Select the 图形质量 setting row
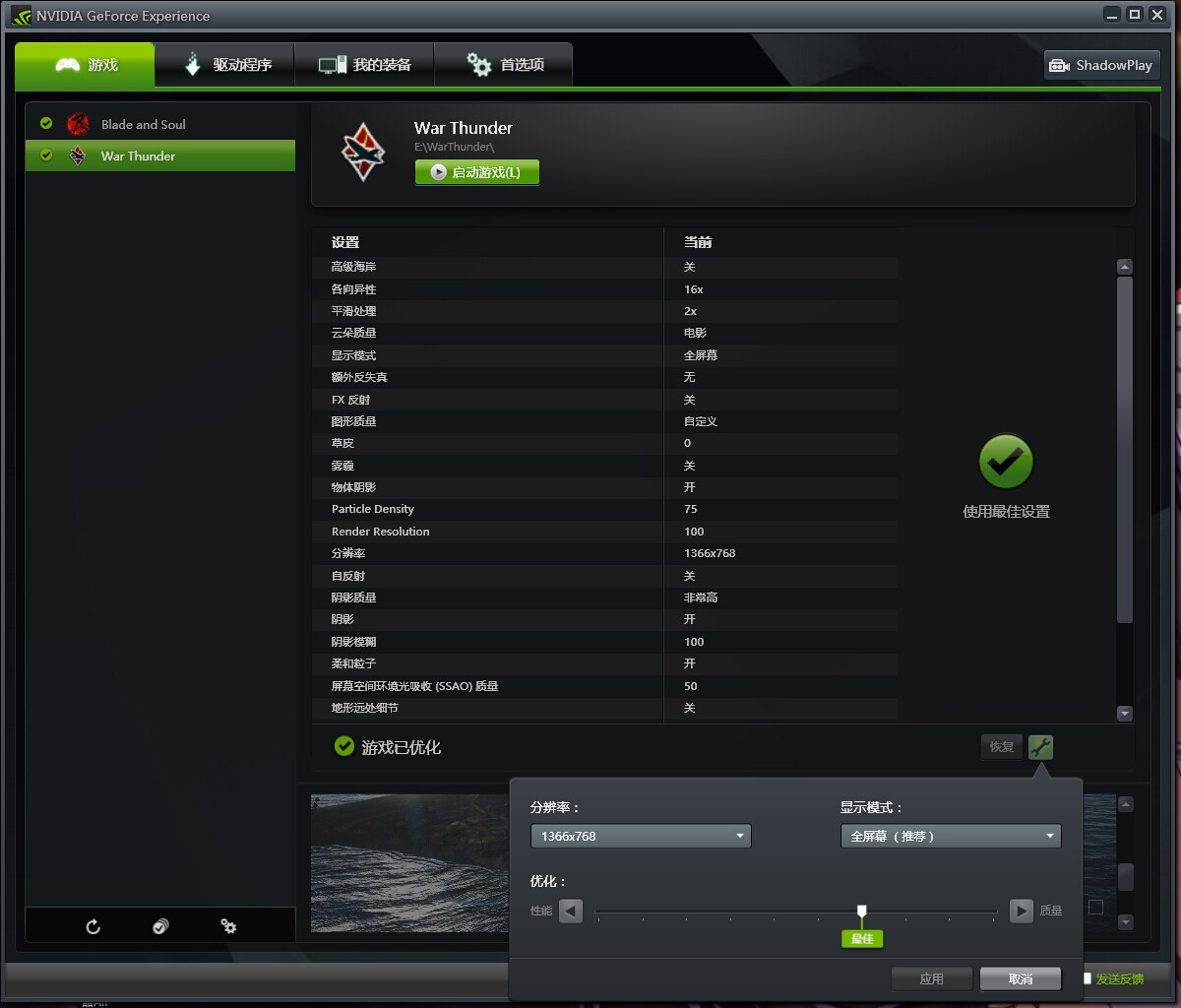 tap(604, 421)
